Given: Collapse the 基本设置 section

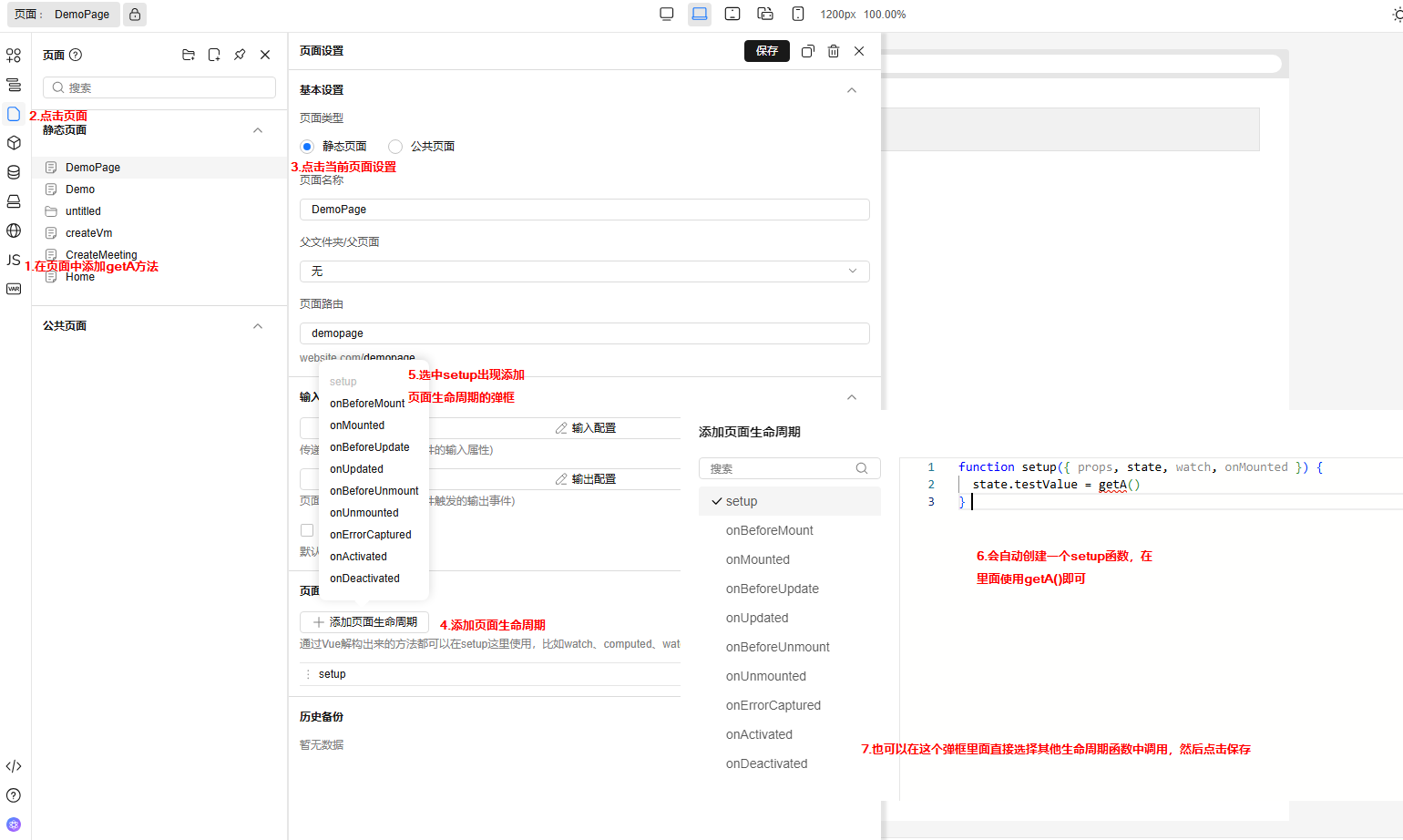Looking at the screenshot, I should (x=851, y=90).
